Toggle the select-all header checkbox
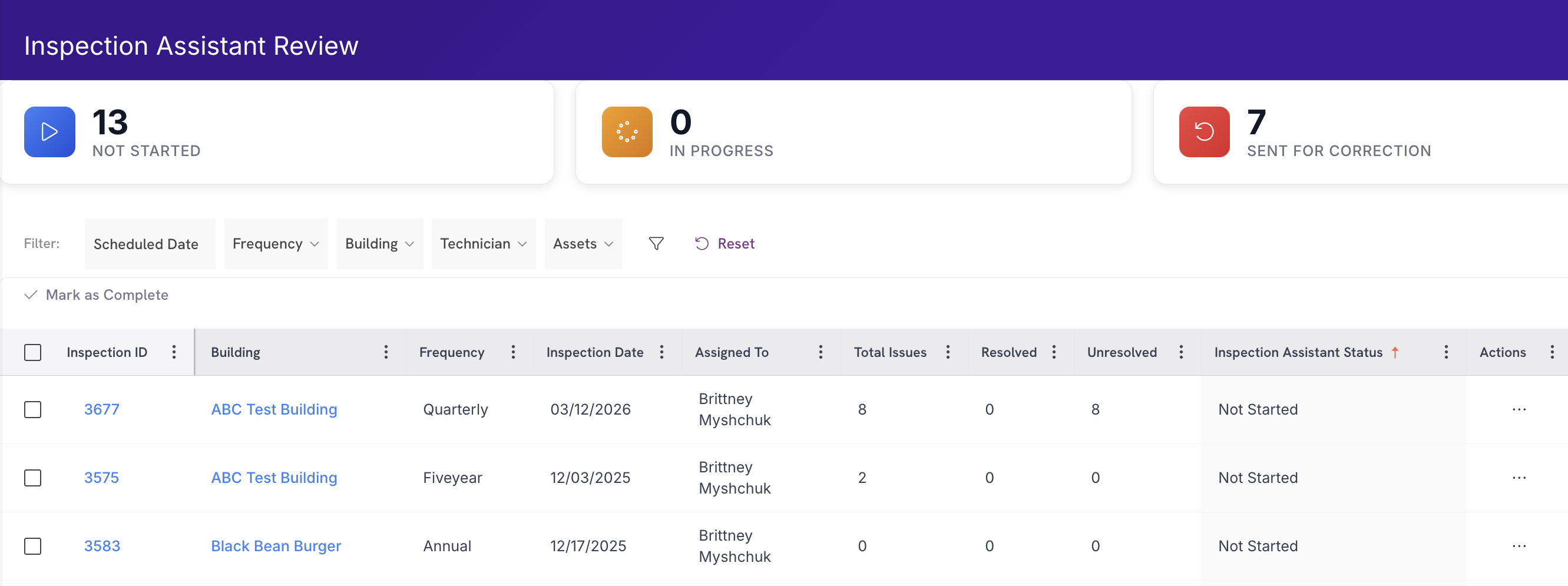Viewport: 1568px width, 586px height. pyautogui.click(x=33, y=352)
